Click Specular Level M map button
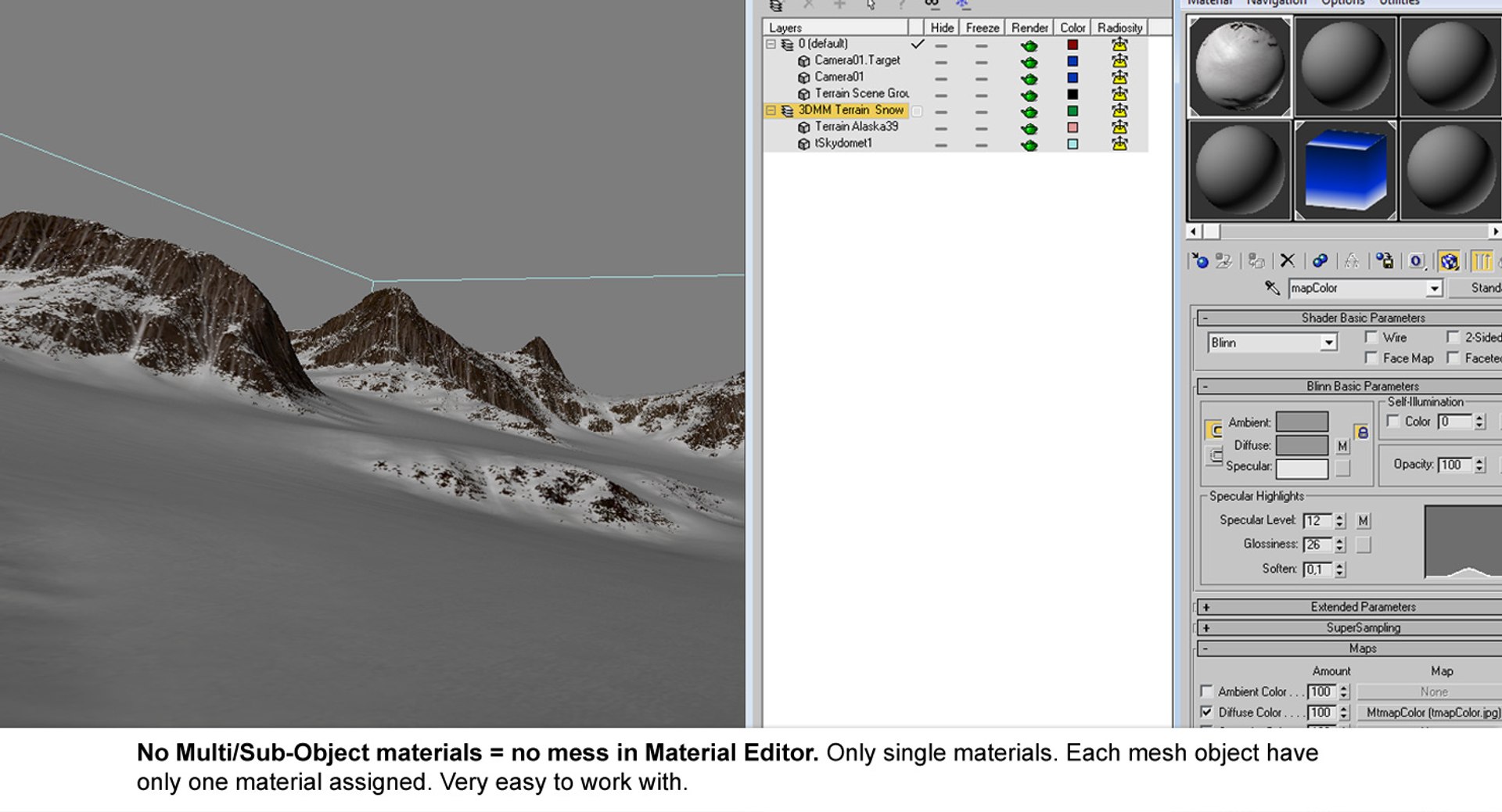The height and width of the screenshot is (812, 1502). (x=1364, y=521)
